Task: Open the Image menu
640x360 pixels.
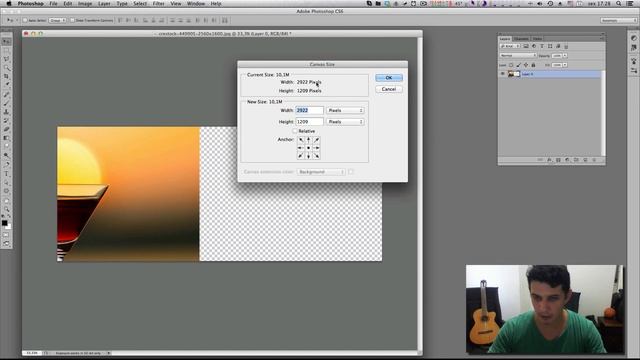Action: click(x=85, y=3)
